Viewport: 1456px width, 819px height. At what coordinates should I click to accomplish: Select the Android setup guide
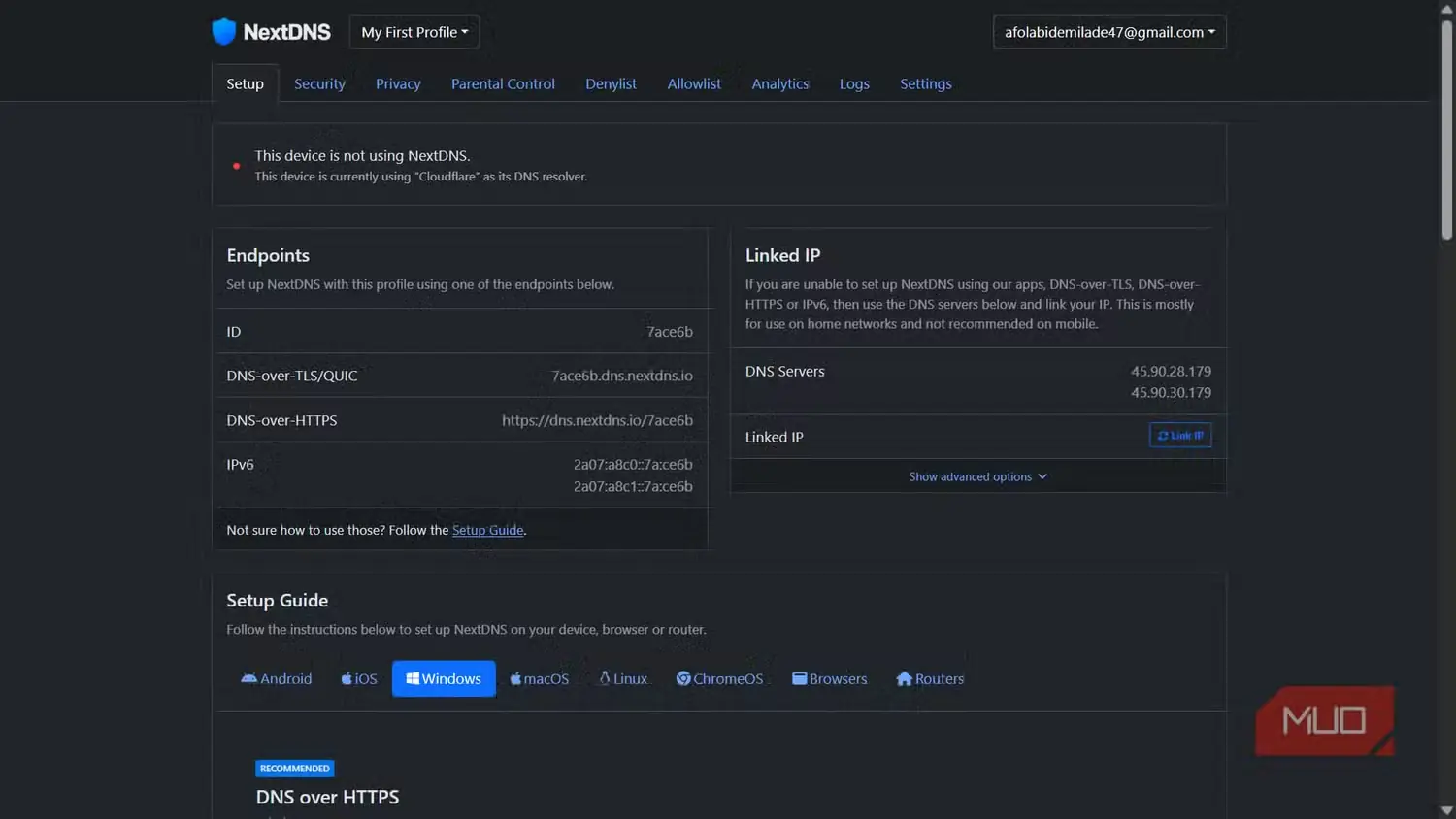(x=277, y=678)
